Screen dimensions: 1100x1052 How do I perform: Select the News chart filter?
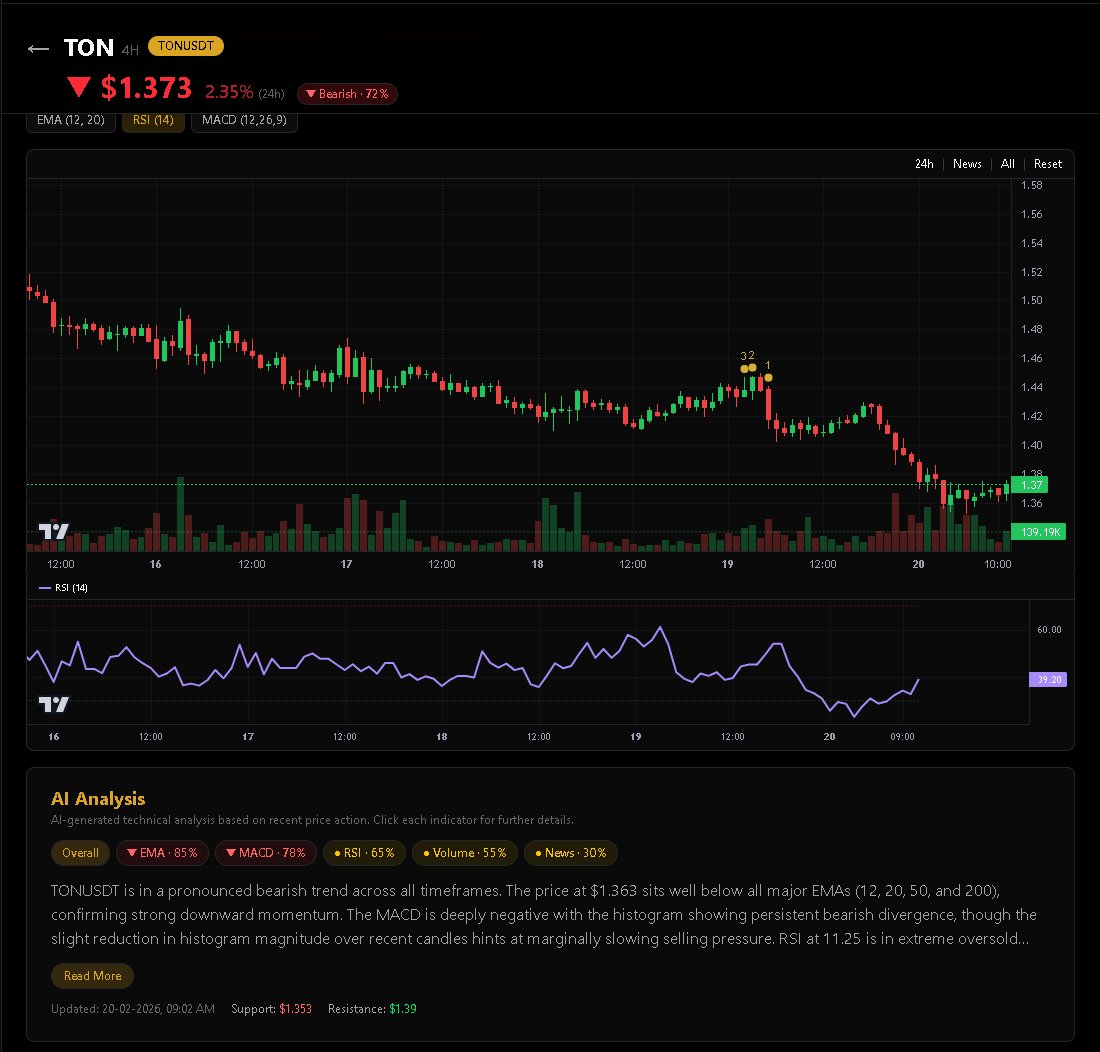point(967,163)
